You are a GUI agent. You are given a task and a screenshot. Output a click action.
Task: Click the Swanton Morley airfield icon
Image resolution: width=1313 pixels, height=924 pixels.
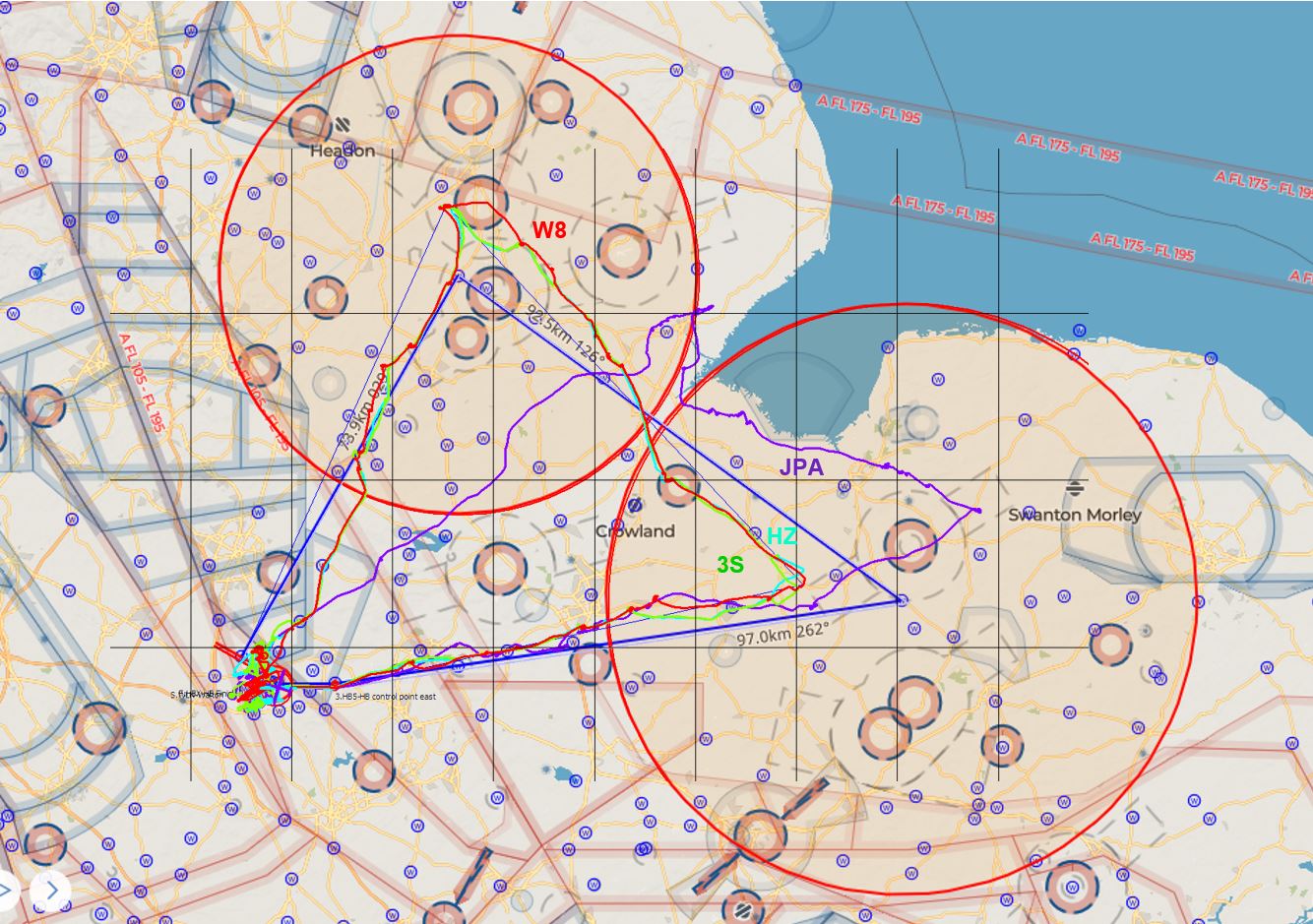point(1074,488)
